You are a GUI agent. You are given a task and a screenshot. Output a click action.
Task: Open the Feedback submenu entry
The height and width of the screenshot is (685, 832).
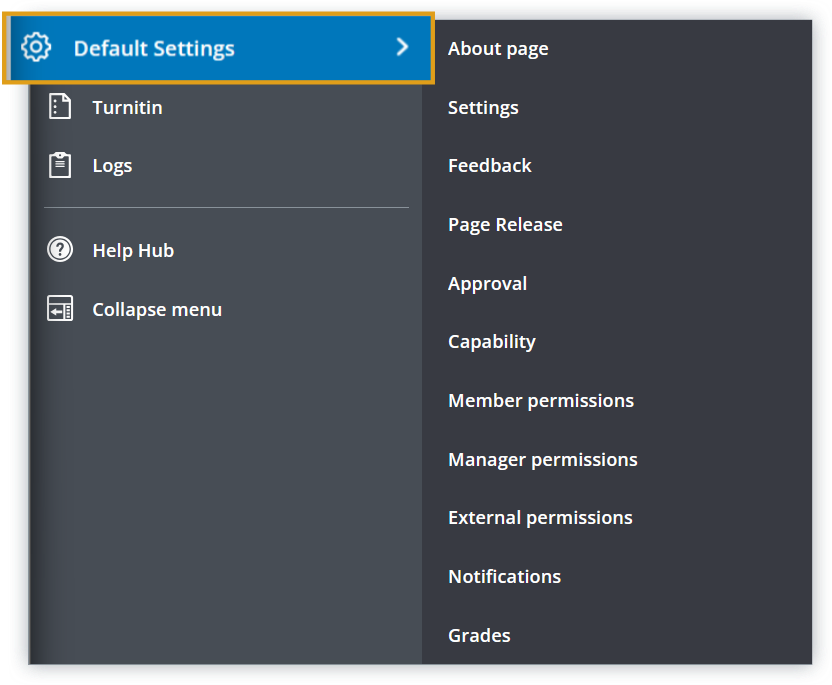point(490,166)
